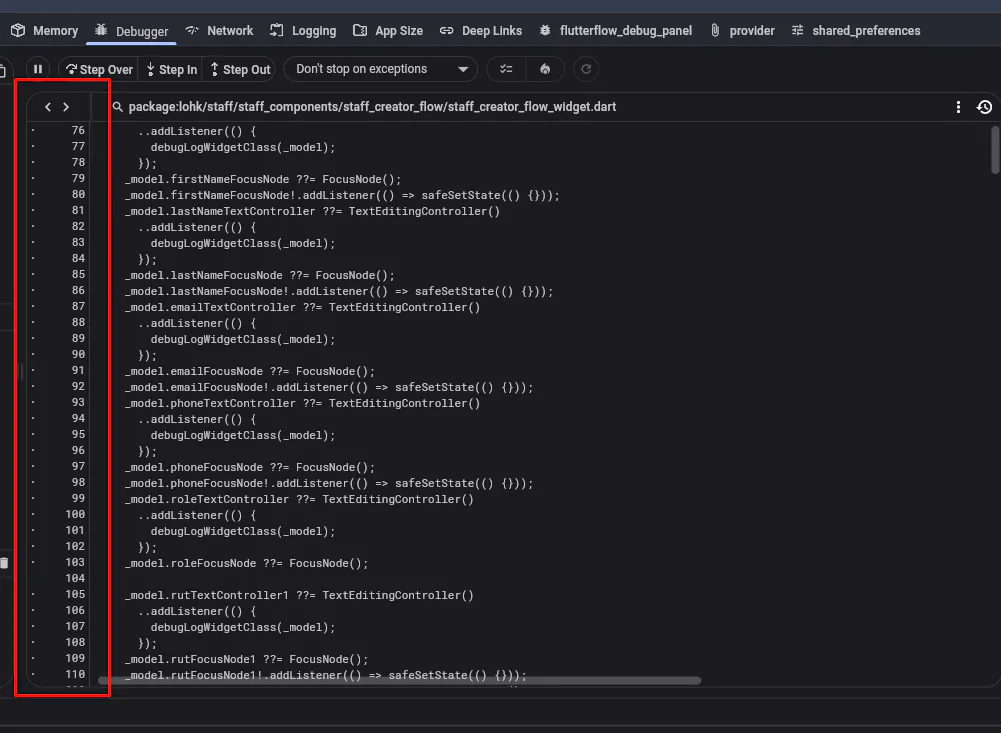This screenshot has width=1001, height=733.
Task: Click the checklist breakpoints icon
Action: click(x=506, y=69)
